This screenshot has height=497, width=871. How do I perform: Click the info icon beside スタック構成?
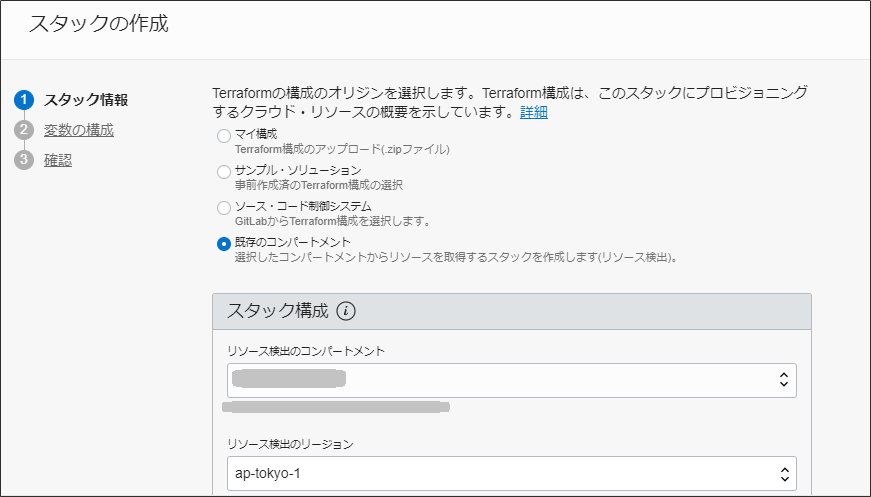(x=346, y=311)
